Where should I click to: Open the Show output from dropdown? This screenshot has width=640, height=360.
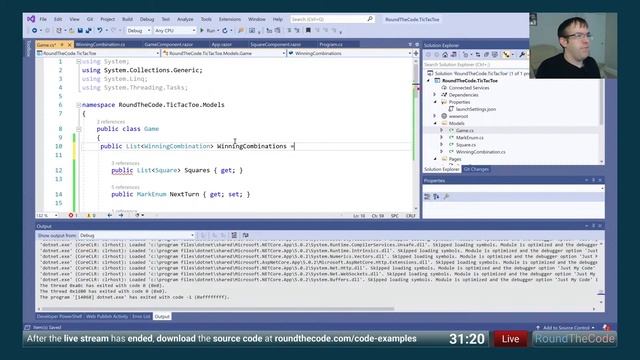click(x=136, y=236)
